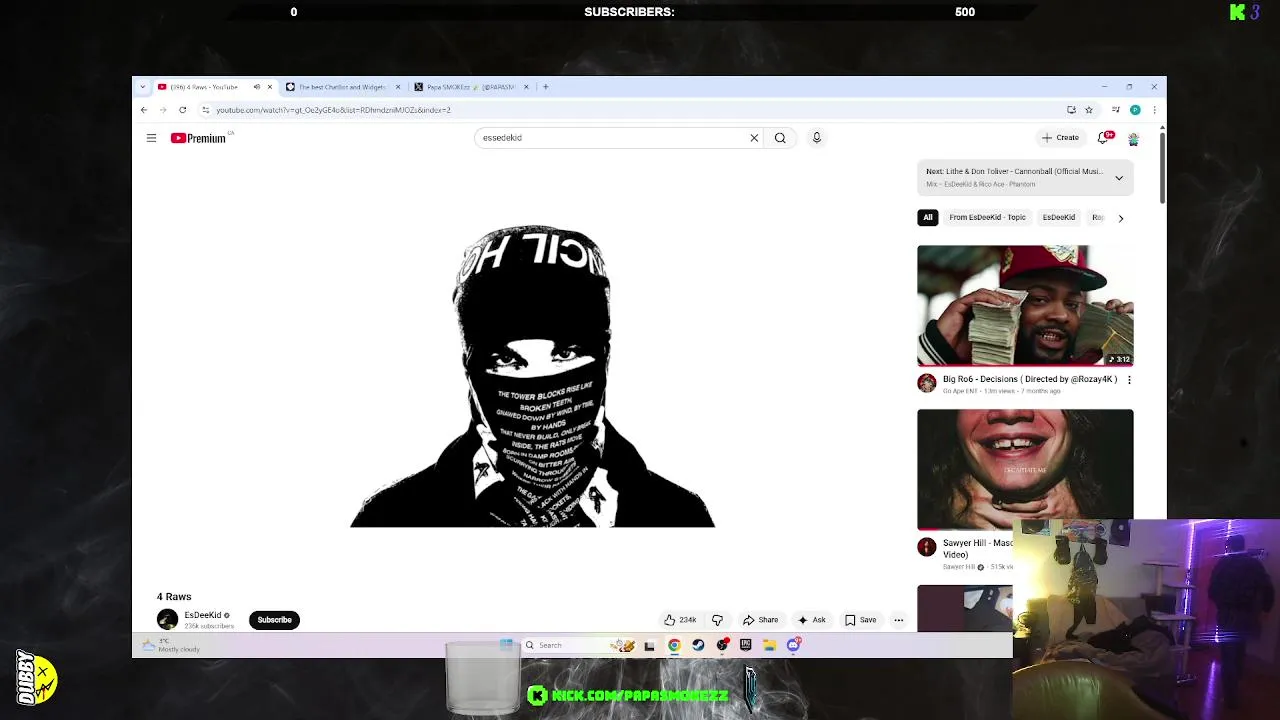Viewport: 1280px width, 720px height.
Task: Open Big Ro6 - Decisions video title
Action: click(1030, 379)
